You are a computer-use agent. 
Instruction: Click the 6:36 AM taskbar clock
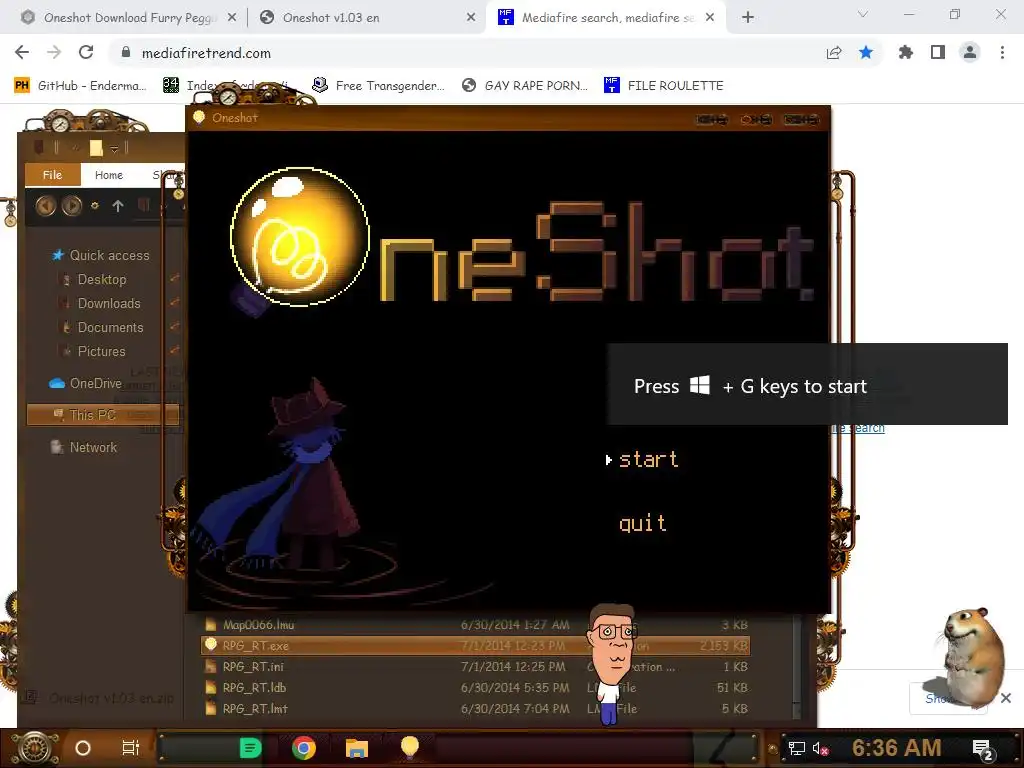[x=897, y=748]
